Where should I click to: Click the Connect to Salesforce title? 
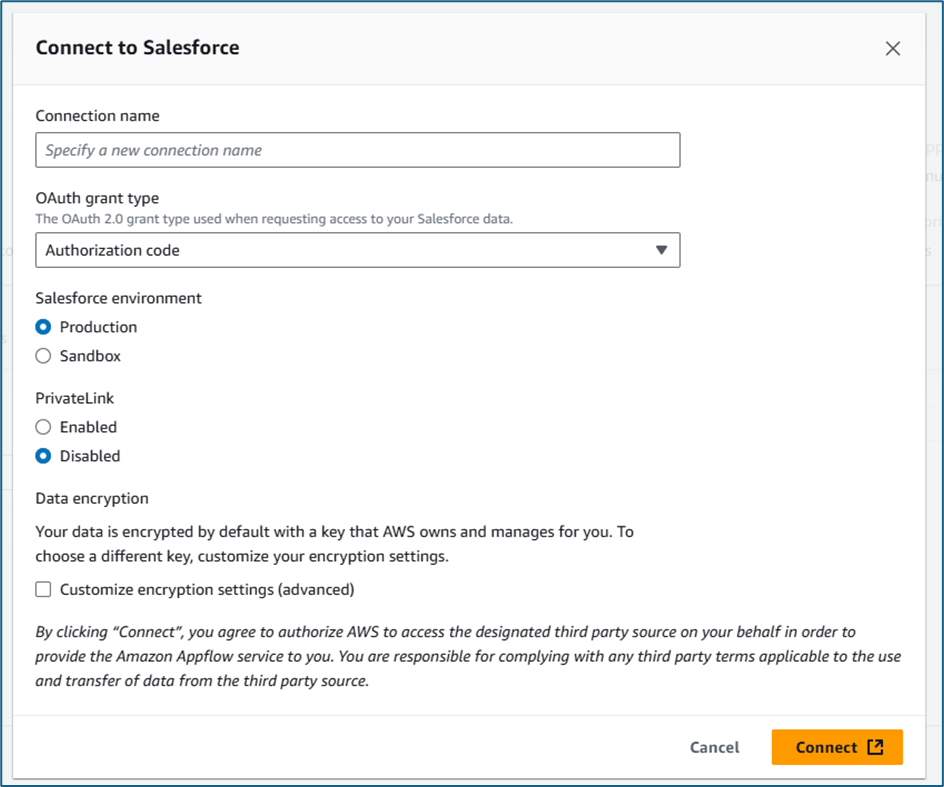(x=137, y=48)
